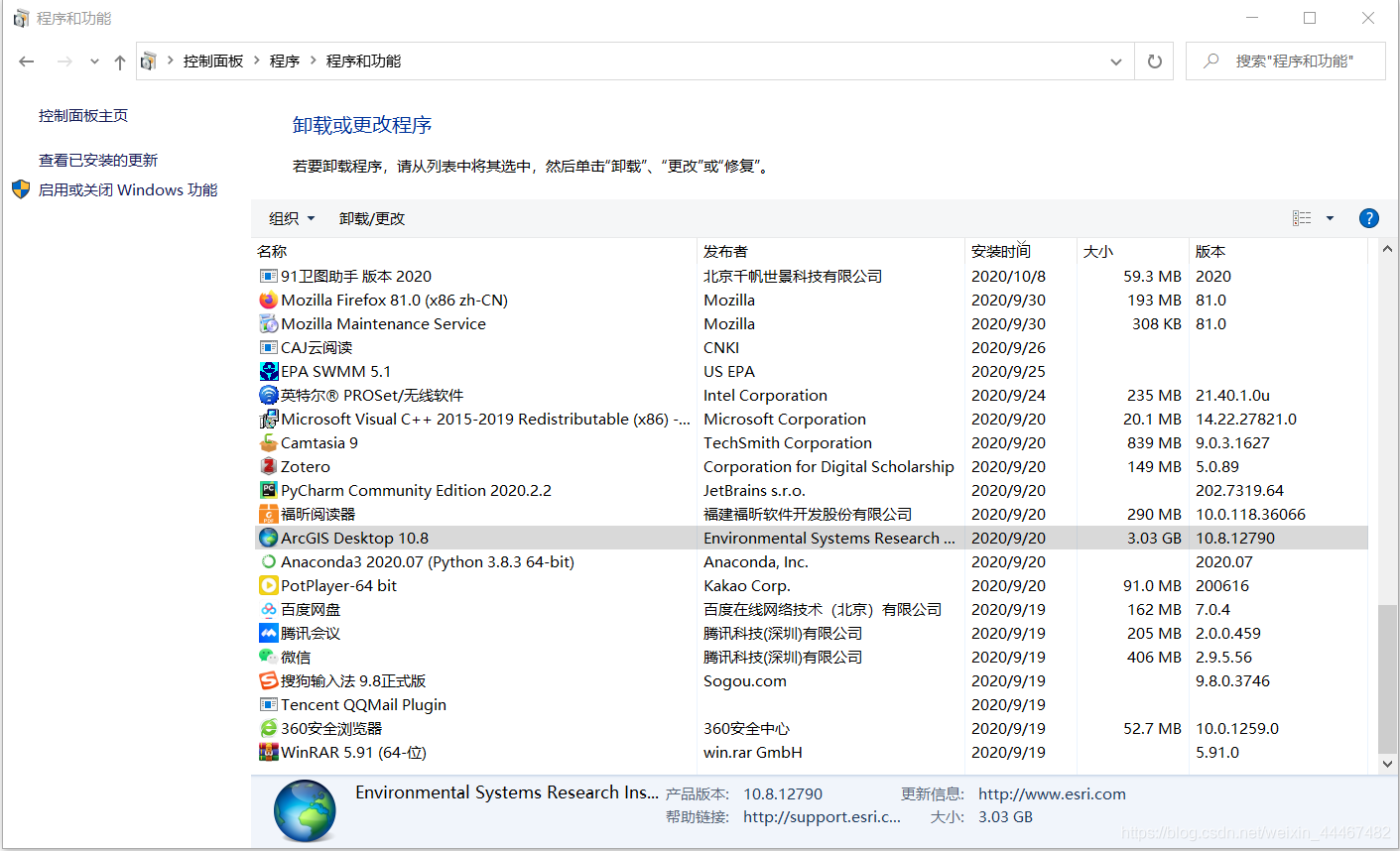Select the Zotero program name

[306, 466]
